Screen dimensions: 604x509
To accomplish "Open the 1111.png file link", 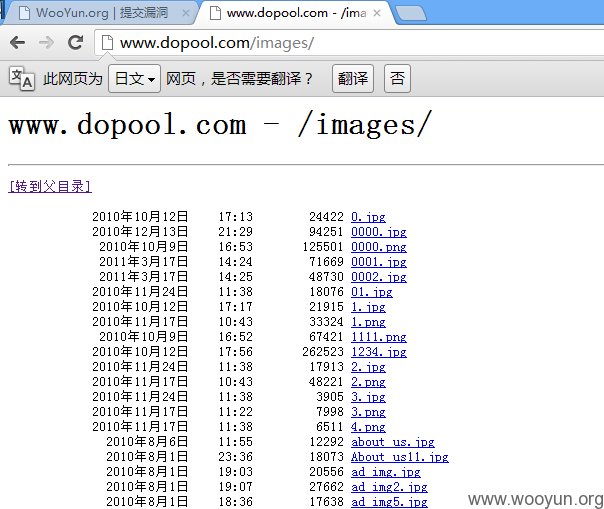I will [x=379, y=337].
